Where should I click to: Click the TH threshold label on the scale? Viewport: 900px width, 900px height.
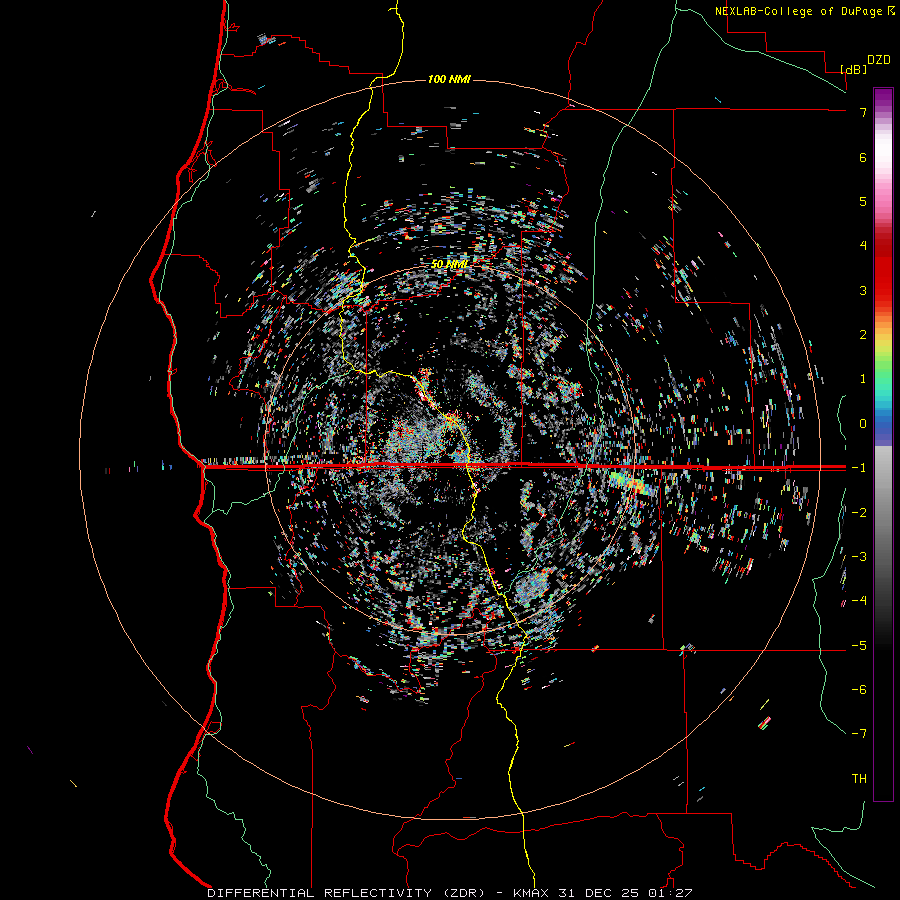click(859, 779)
